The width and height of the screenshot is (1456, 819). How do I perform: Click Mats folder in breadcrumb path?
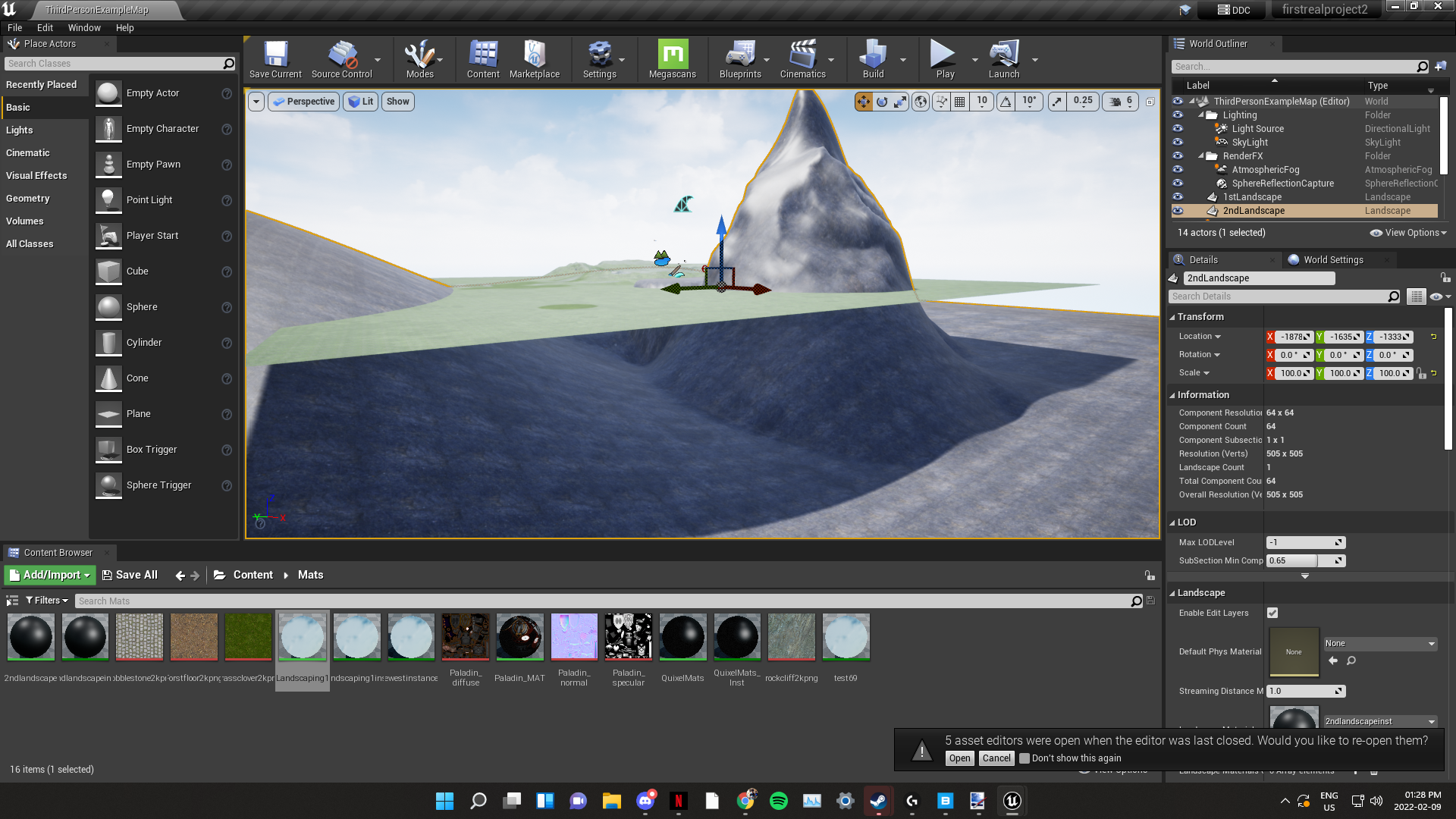(311, 576)
